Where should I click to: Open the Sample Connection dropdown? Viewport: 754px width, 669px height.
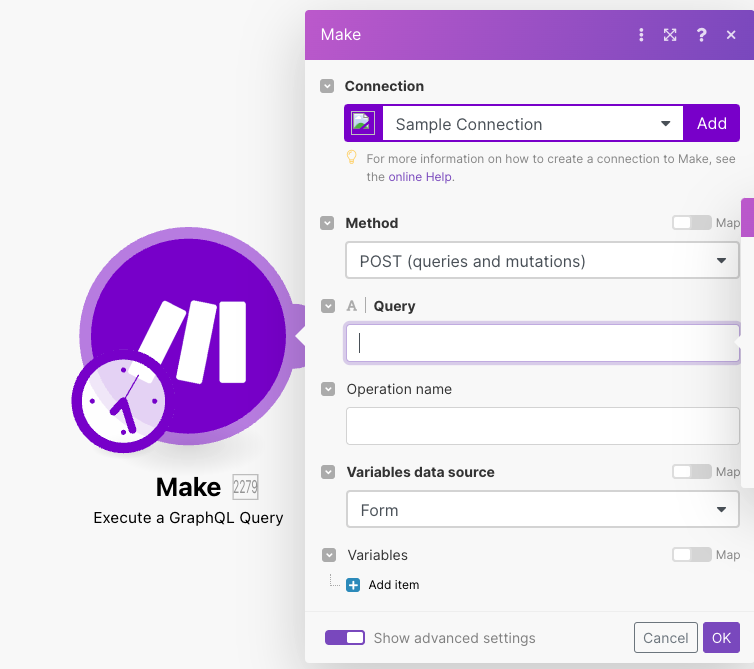pos(533,124)
